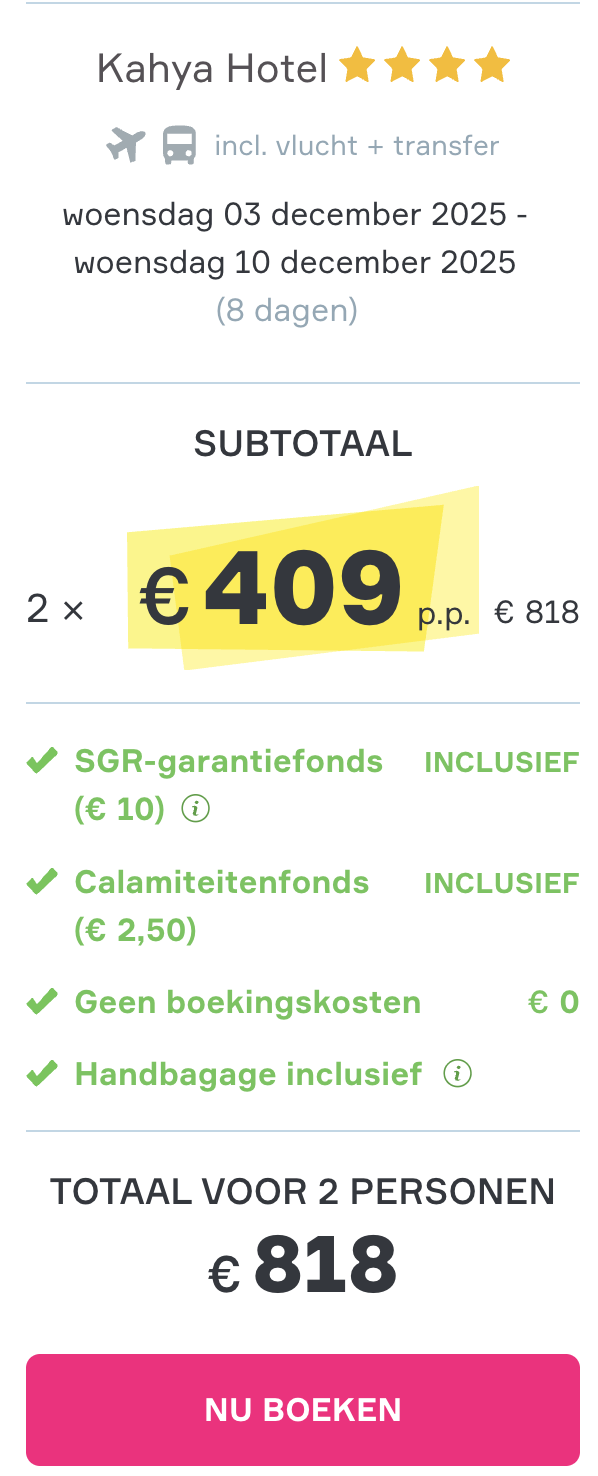
Task: Expand the SUBTOTAAL section
Action: point(303,442)
